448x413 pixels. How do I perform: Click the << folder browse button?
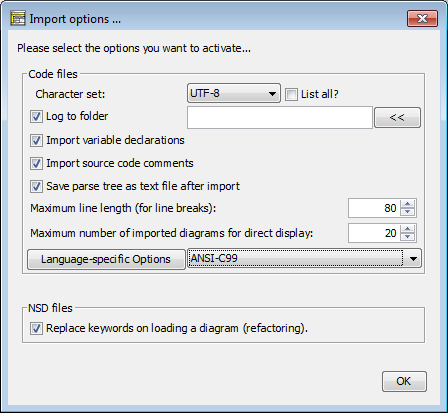tap(397, 117)
